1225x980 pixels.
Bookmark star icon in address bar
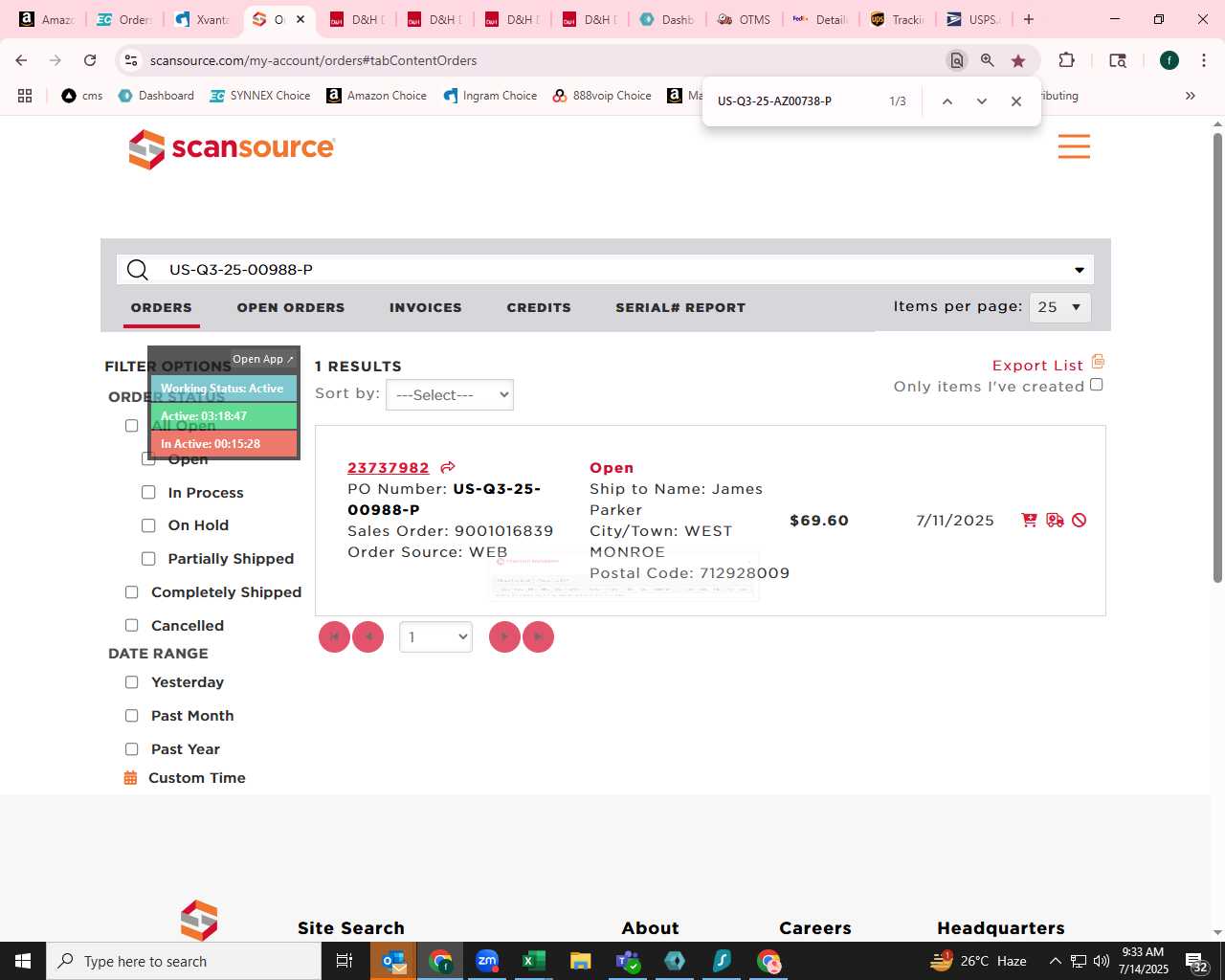click(1018, 60)
